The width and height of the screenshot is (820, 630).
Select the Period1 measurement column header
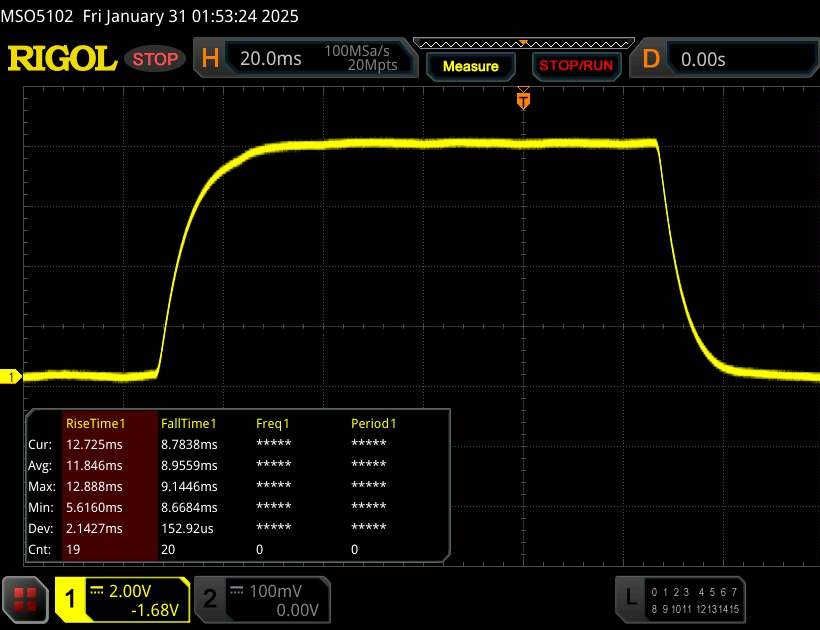tap(373, 423)
